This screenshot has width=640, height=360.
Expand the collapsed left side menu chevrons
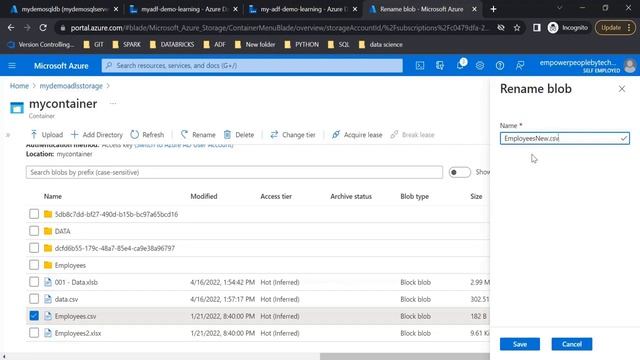7,135
